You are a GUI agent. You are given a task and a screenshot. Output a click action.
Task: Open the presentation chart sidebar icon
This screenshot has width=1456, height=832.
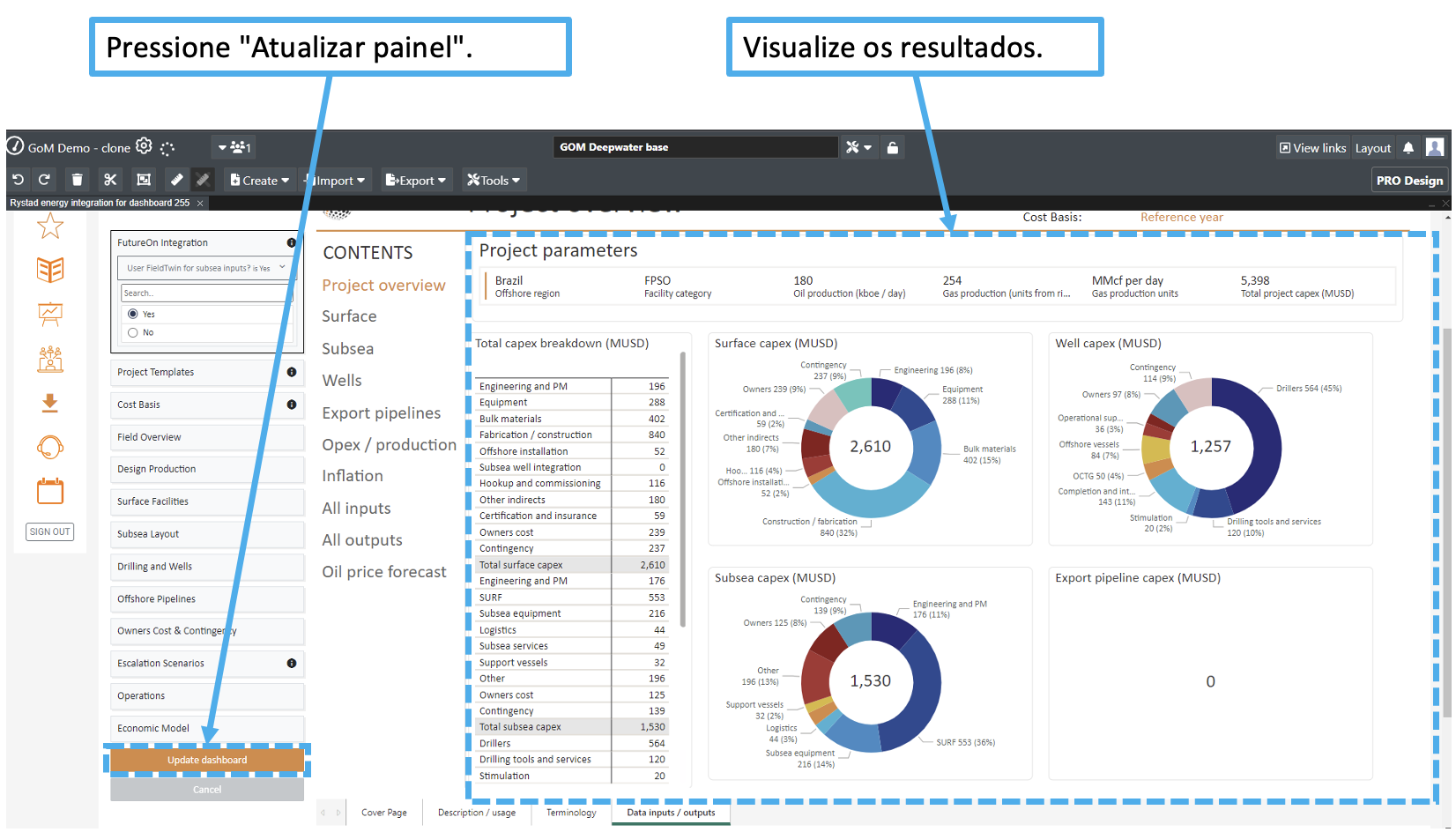[x=50, y=314]
